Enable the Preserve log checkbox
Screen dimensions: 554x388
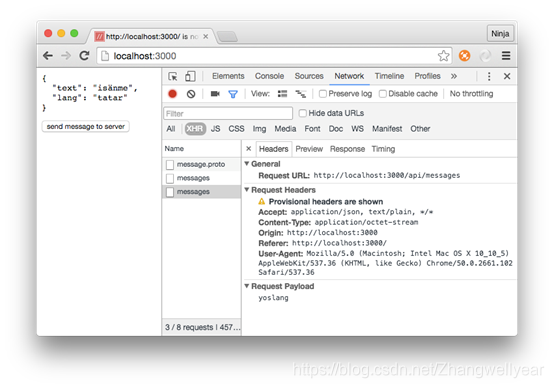click(x=323, y=94)
